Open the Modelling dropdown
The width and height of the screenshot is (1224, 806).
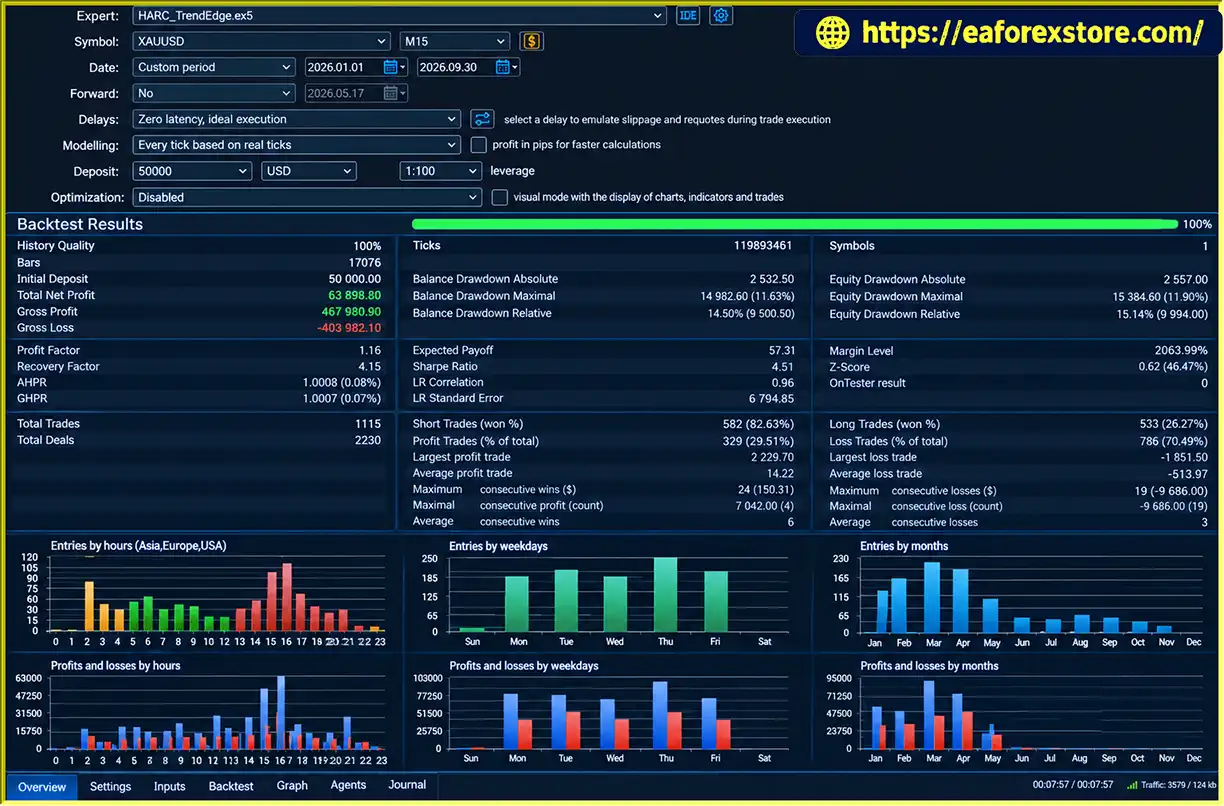(297, 145)
